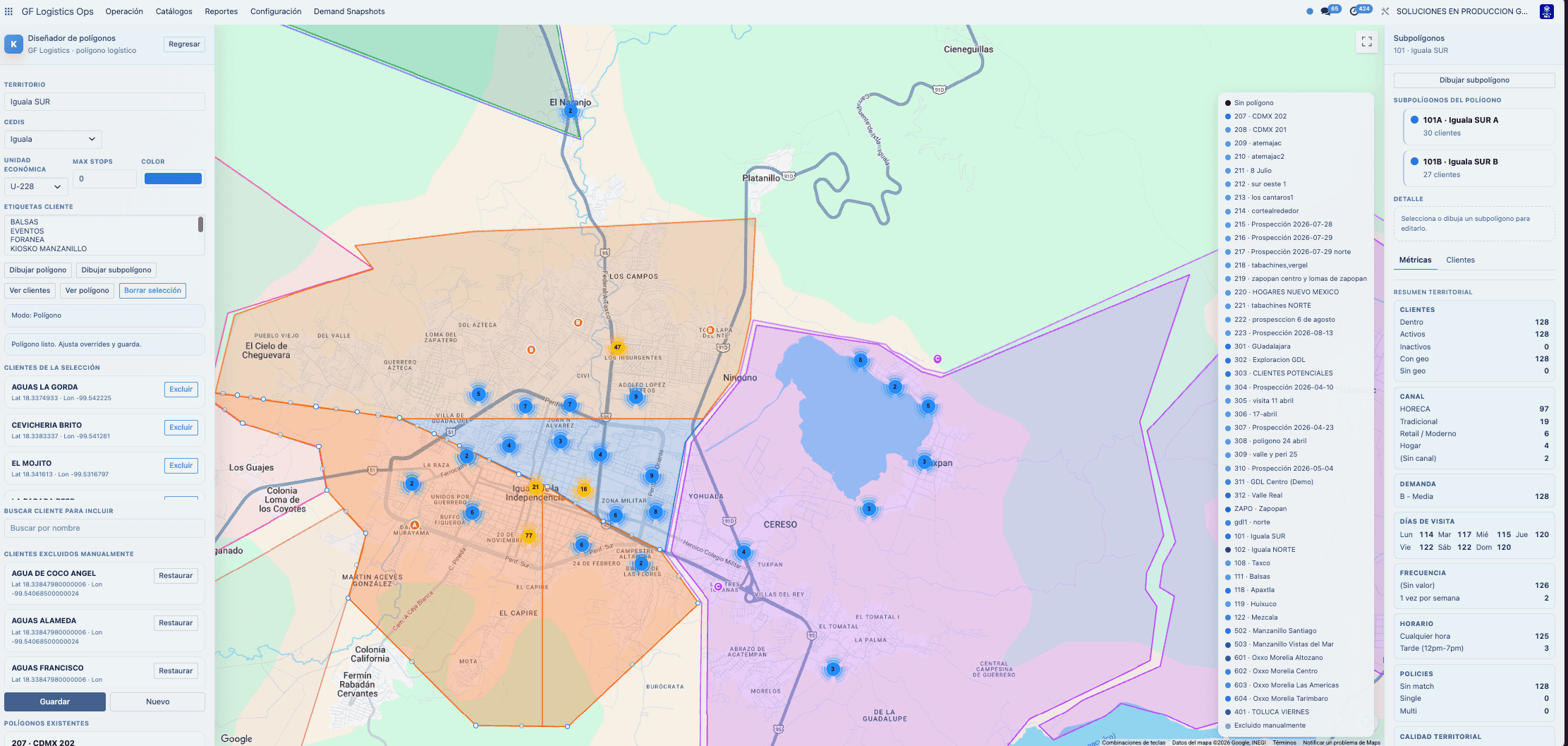Toggle fullscreen map view
The image size is (1568, 746).
tap(1366, 42)
